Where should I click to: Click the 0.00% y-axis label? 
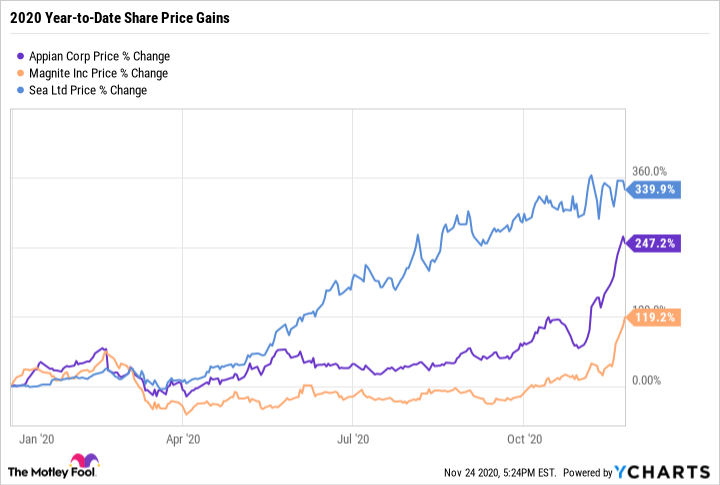(648, 380)
